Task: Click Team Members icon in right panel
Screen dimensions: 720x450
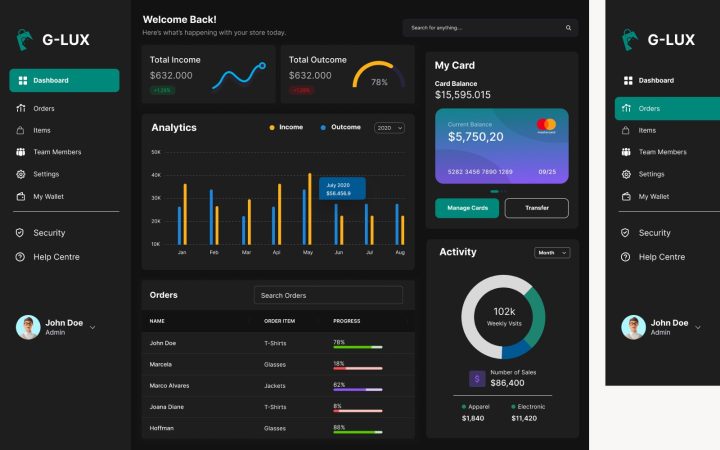Action: coord(626,152)
